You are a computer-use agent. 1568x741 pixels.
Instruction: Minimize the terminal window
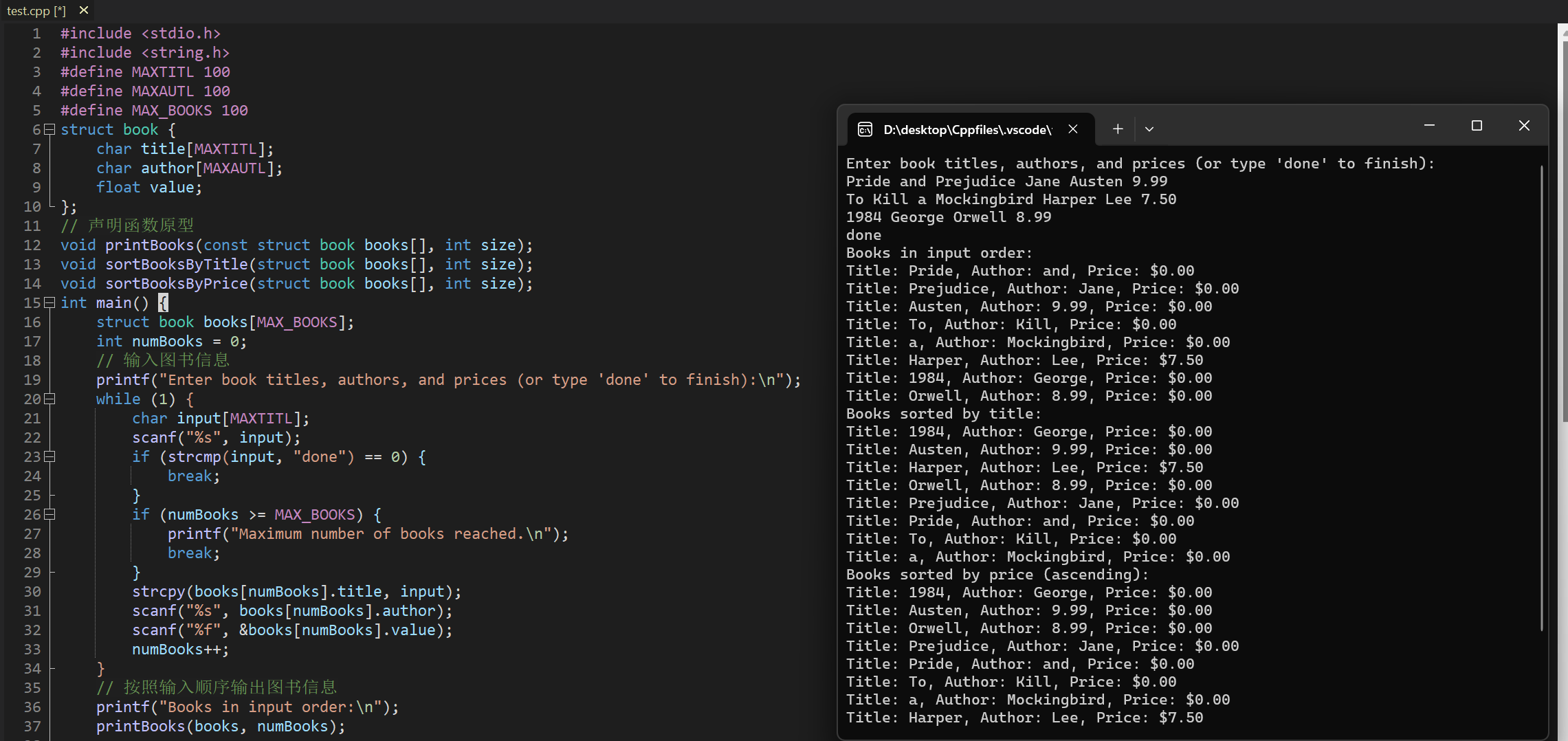(x=1429, y=126)
